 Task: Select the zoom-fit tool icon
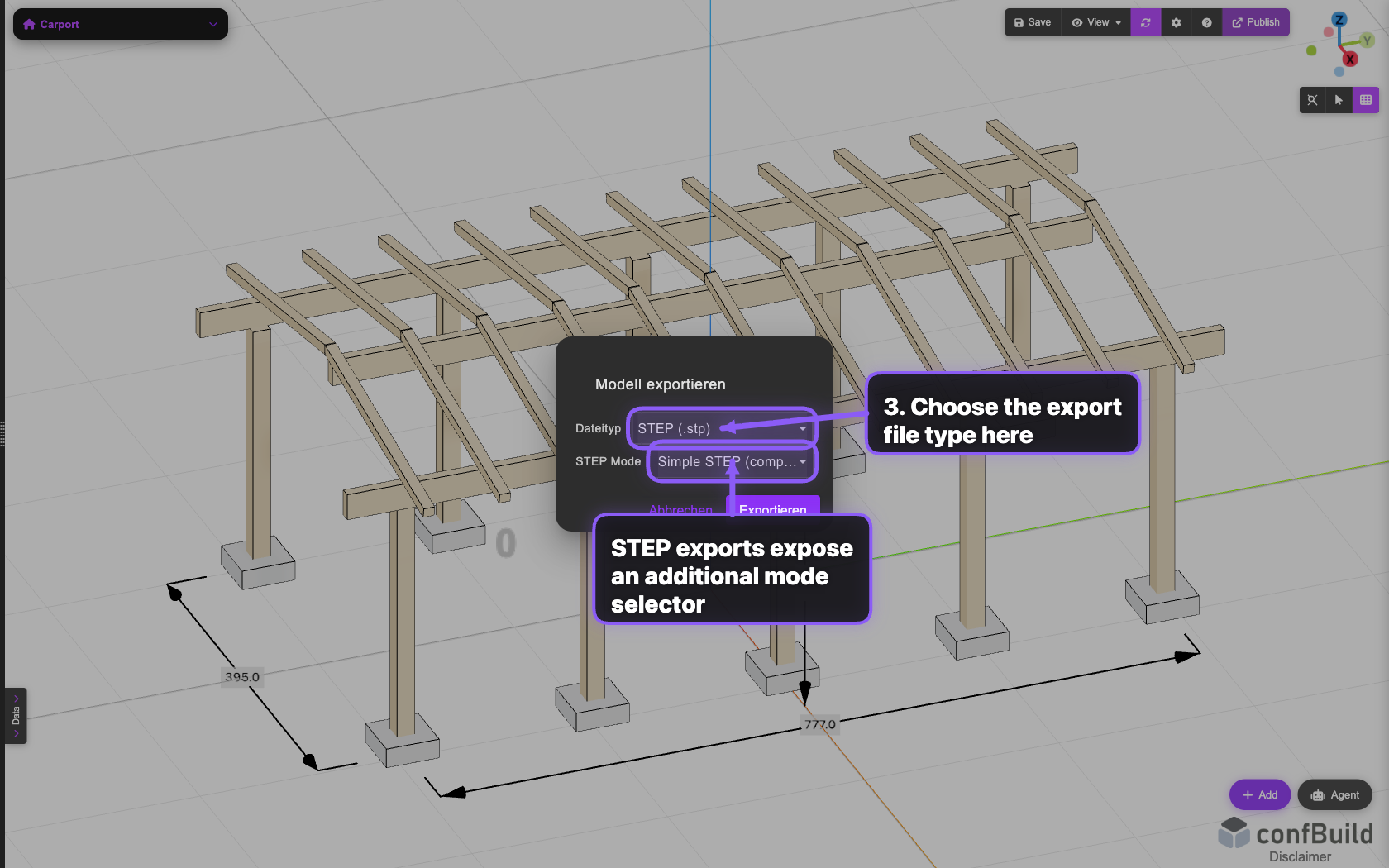click(x=1313, y=100)
